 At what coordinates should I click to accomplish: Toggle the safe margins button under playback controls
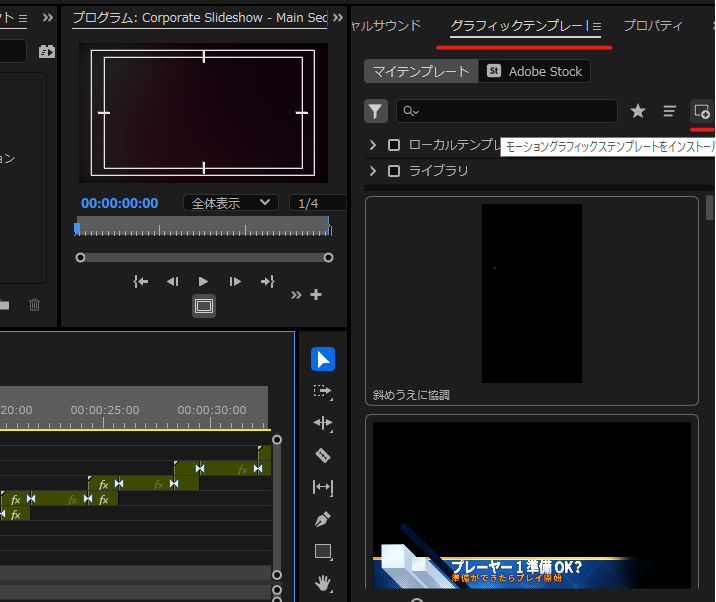click(x=204, y=306)
